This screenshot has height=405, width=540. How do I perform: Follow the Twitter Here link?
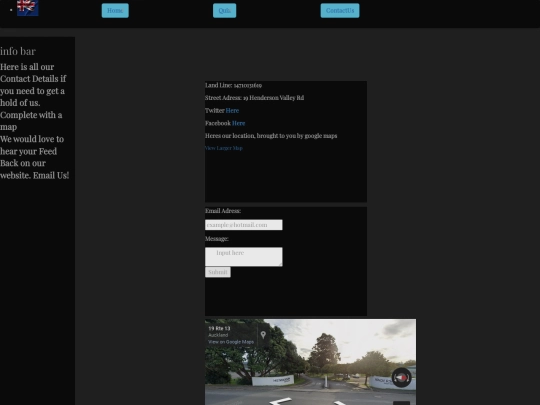tap(232, 111)
